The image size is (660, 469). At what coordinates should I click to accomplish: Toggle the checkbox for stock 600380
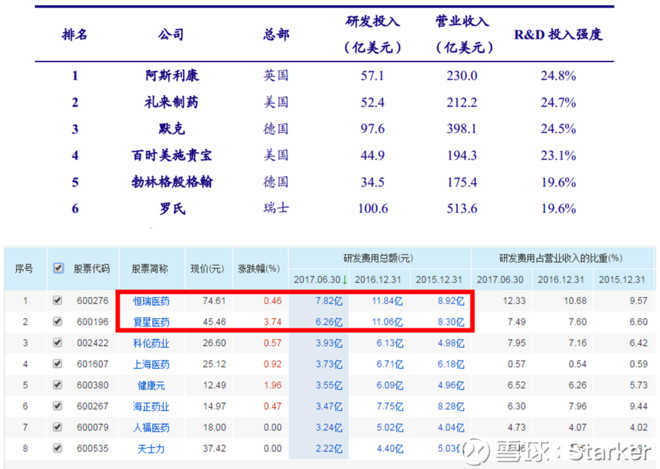coord(58,385)
